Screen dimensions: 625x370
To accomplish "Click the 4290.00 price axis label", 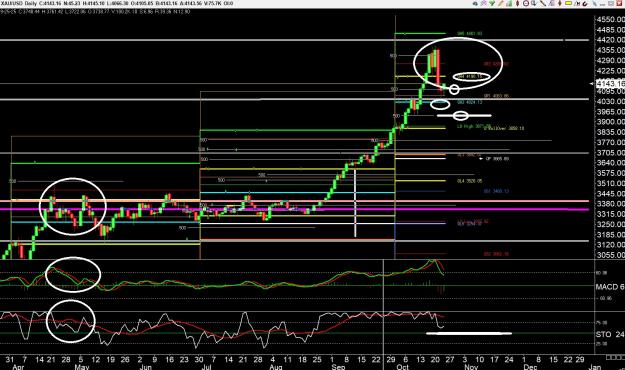I will (610, 61).
